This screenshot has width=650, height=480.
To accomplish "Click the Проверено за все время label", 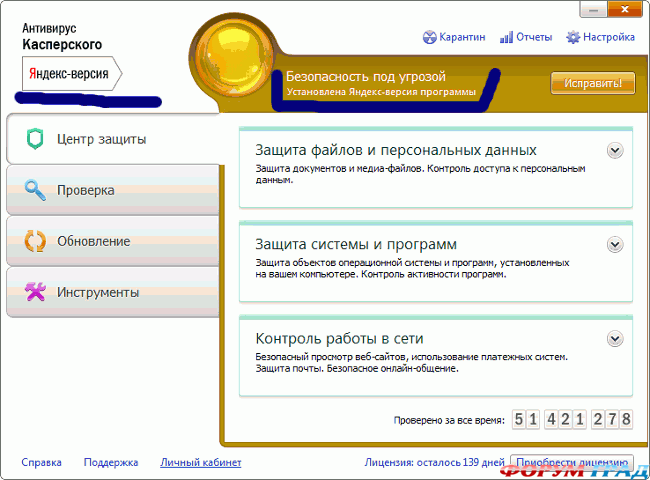I will click(449, 420).
